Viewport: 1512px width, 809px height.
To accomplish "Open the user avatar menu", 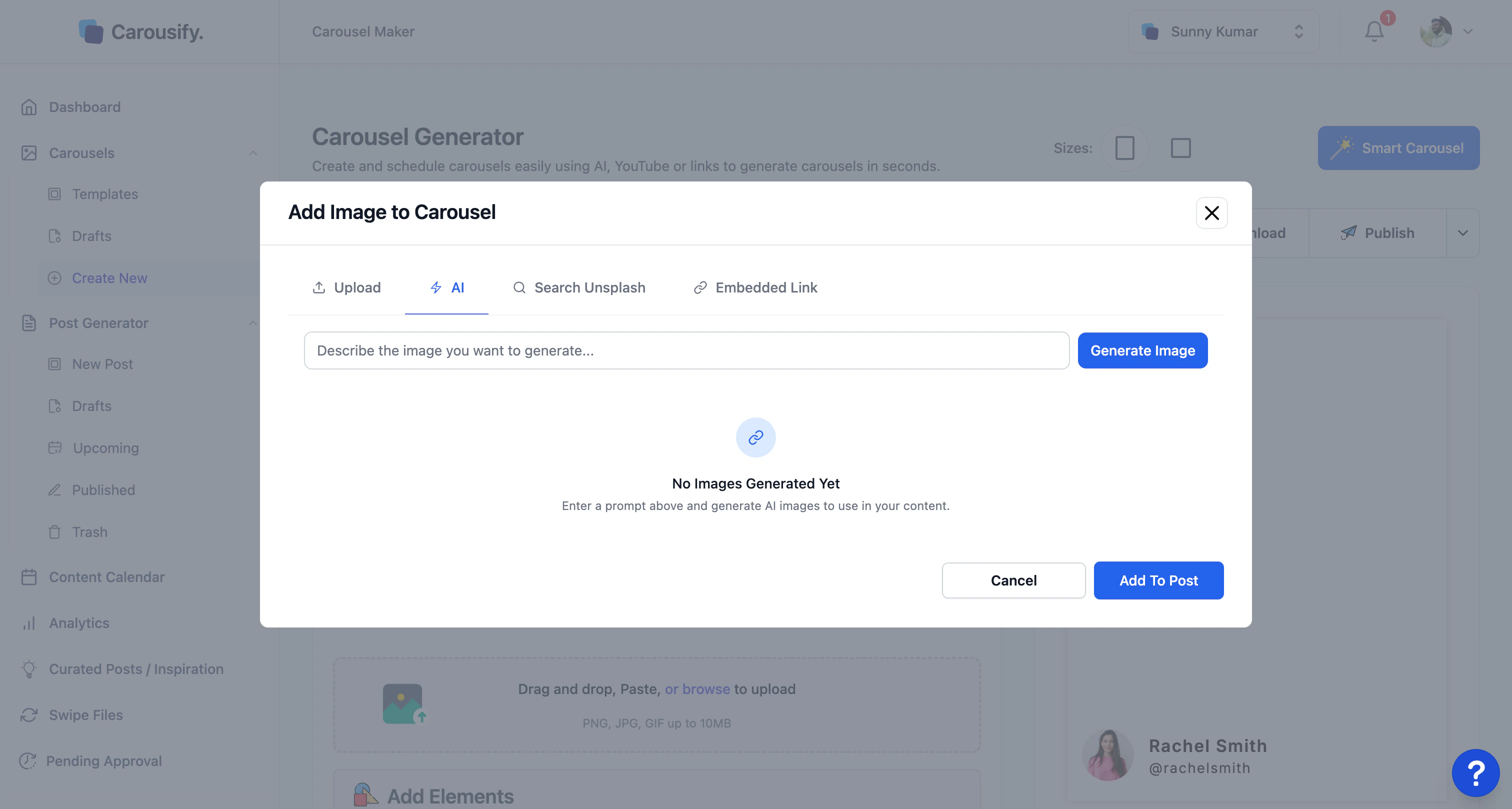I will click(x=1445, y=31).
